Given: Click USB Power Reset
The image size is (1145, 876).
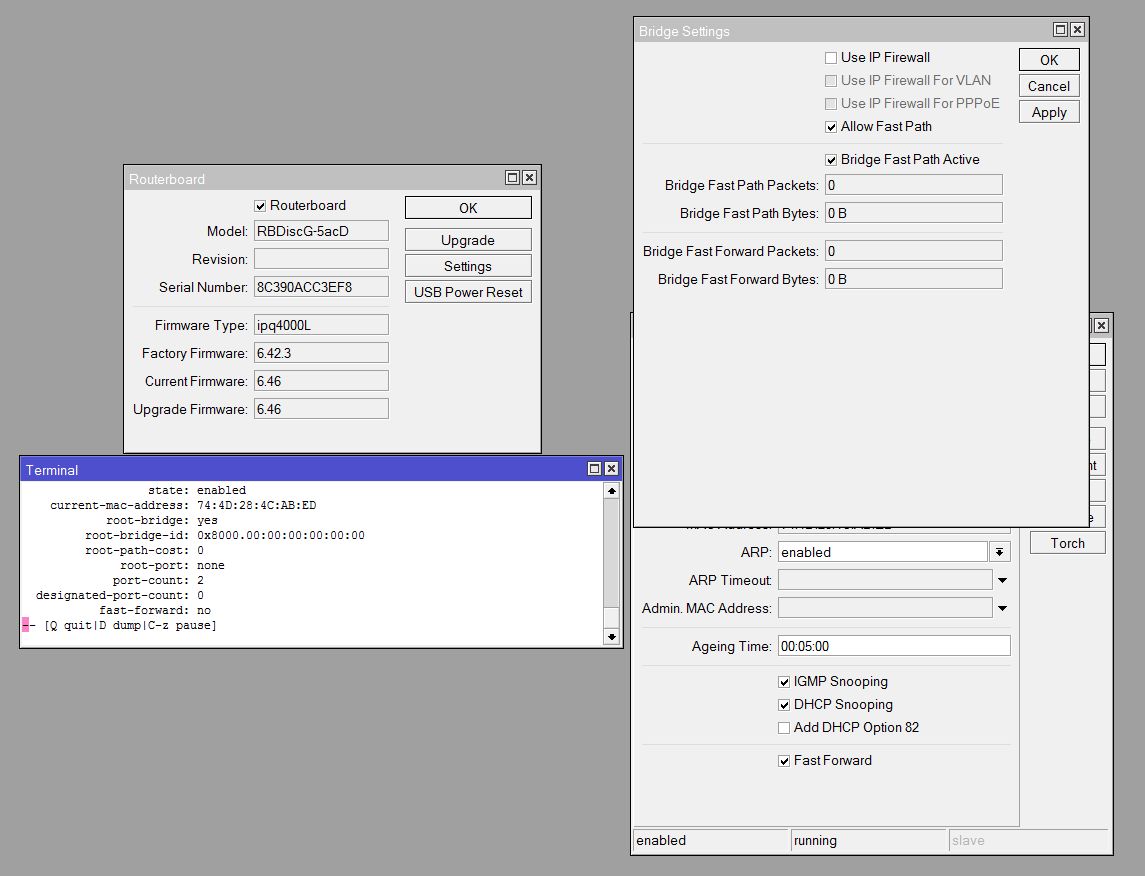Looking at the screenshot, I should tap(467, 292).
